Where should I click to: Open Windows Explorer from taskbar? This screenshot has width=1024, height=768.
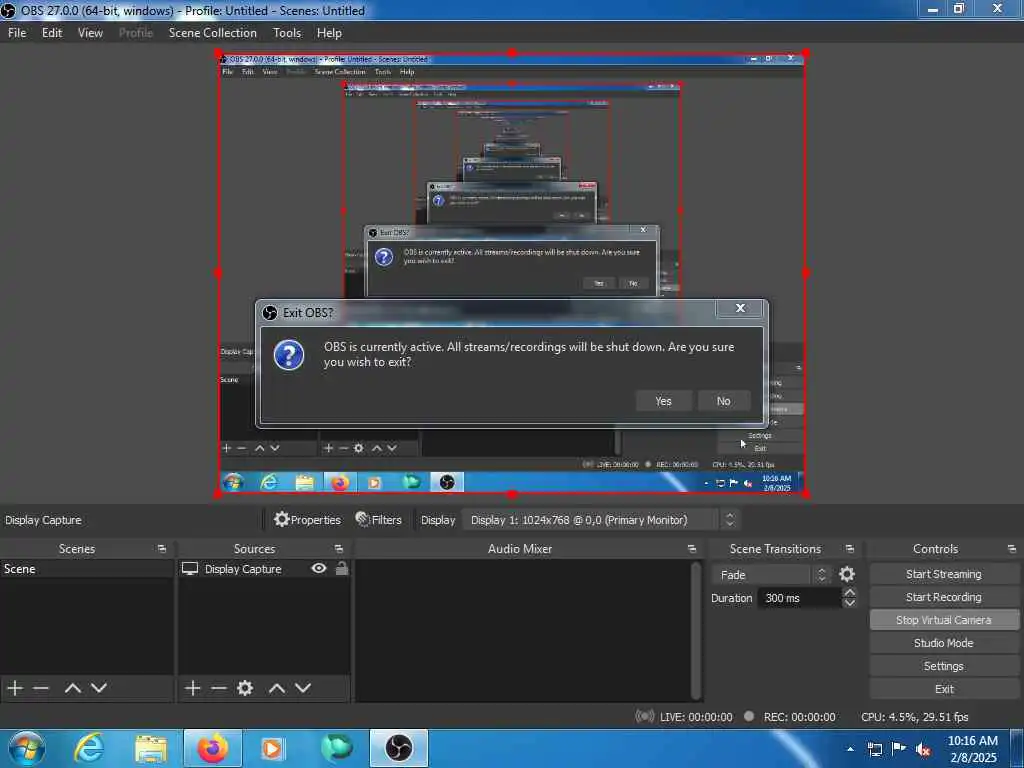pyautogui.click(x=151, y=748)
